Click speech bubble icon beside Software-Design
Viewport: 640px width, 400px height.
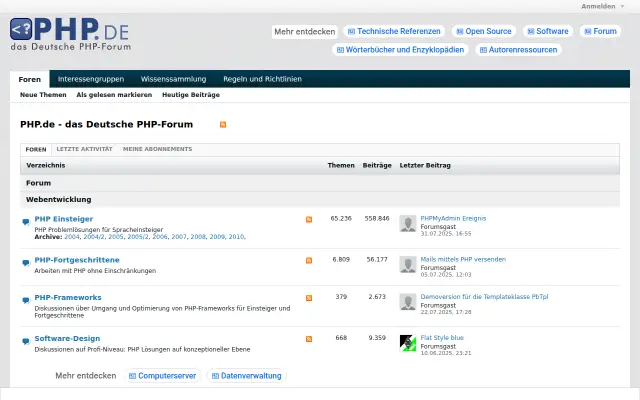point(26,341)
